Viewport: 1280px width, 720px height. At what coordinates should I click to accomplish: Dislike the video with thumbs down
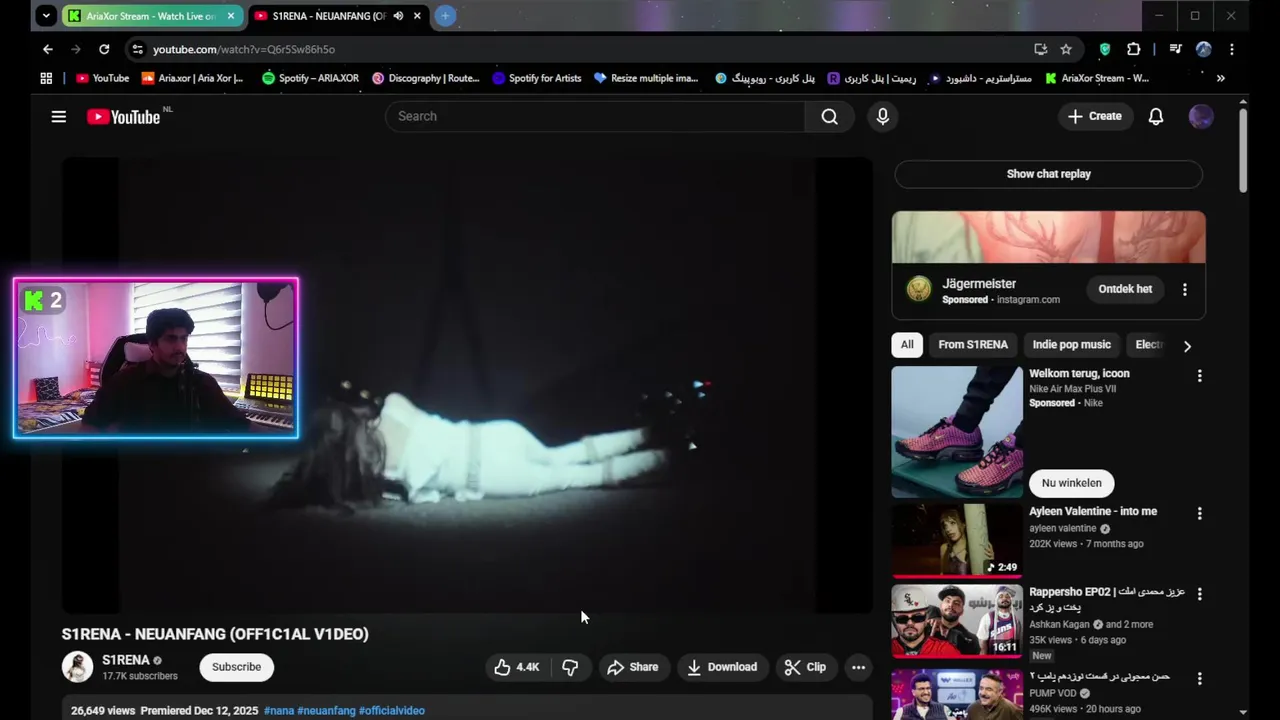coord(570,667)
